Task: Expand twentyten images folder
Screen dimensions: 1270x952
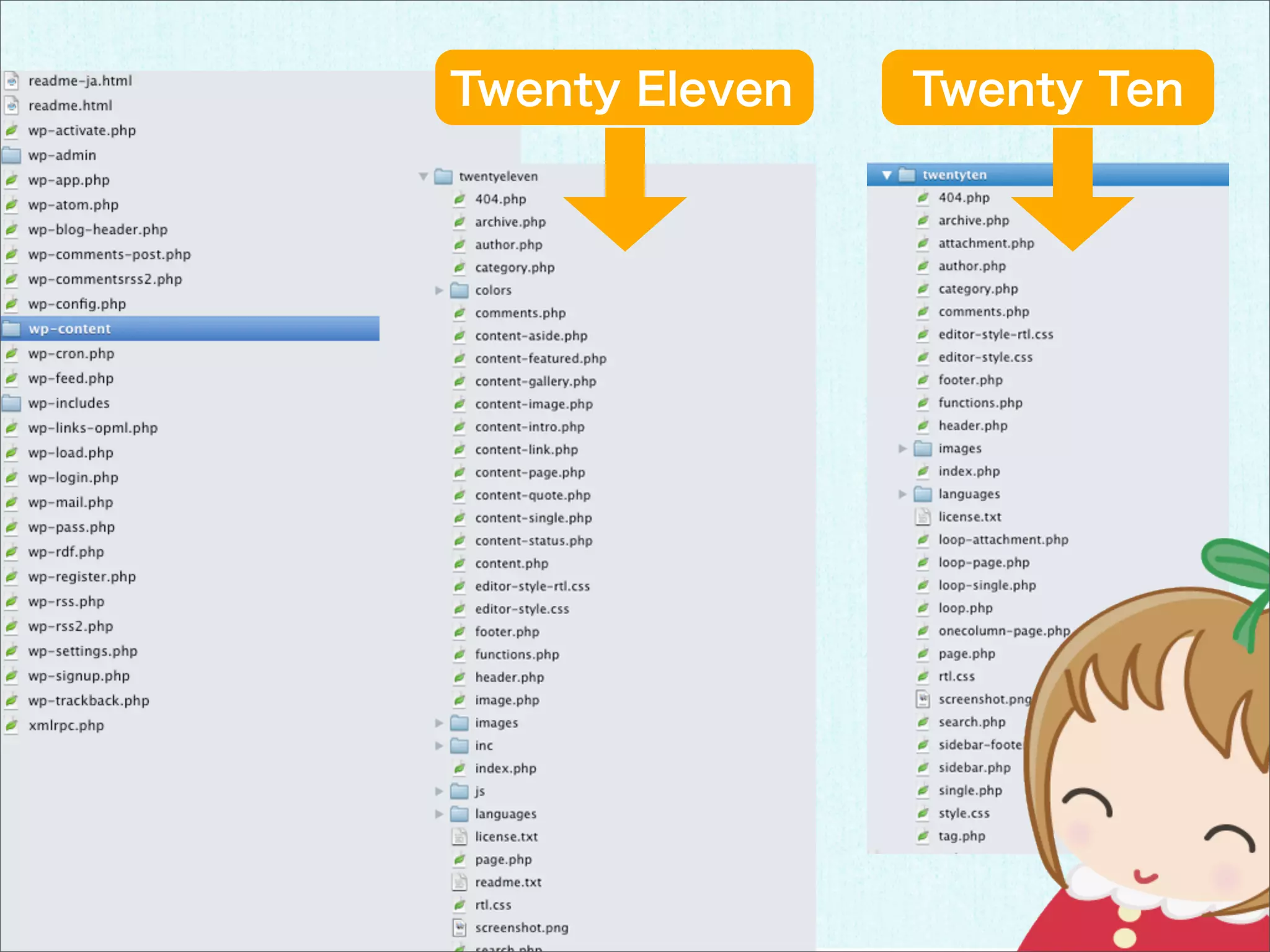Action: tap(903, 448)
